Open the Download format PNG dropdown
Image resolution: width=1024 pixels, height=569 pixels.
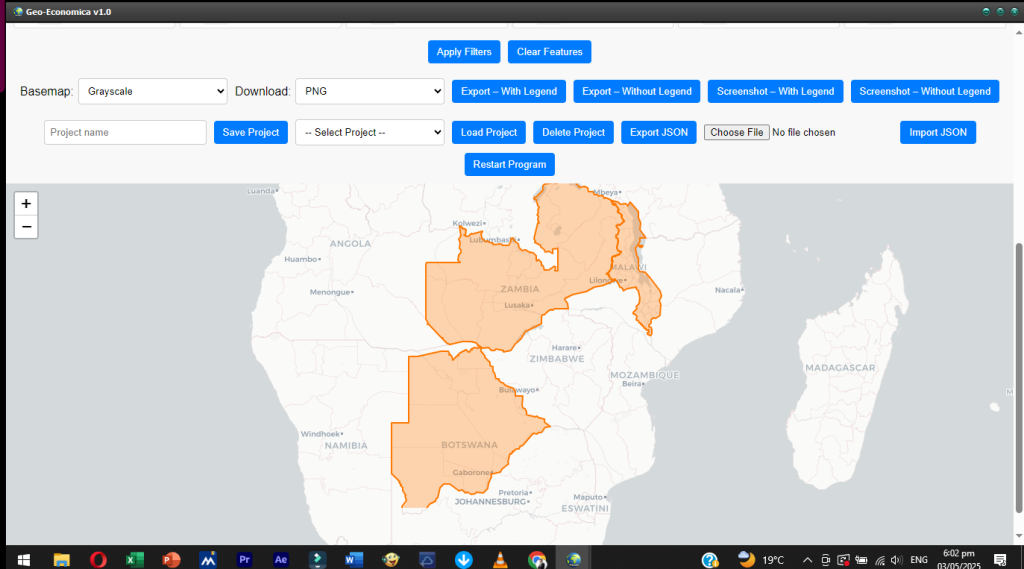click(x=370, y=91)
